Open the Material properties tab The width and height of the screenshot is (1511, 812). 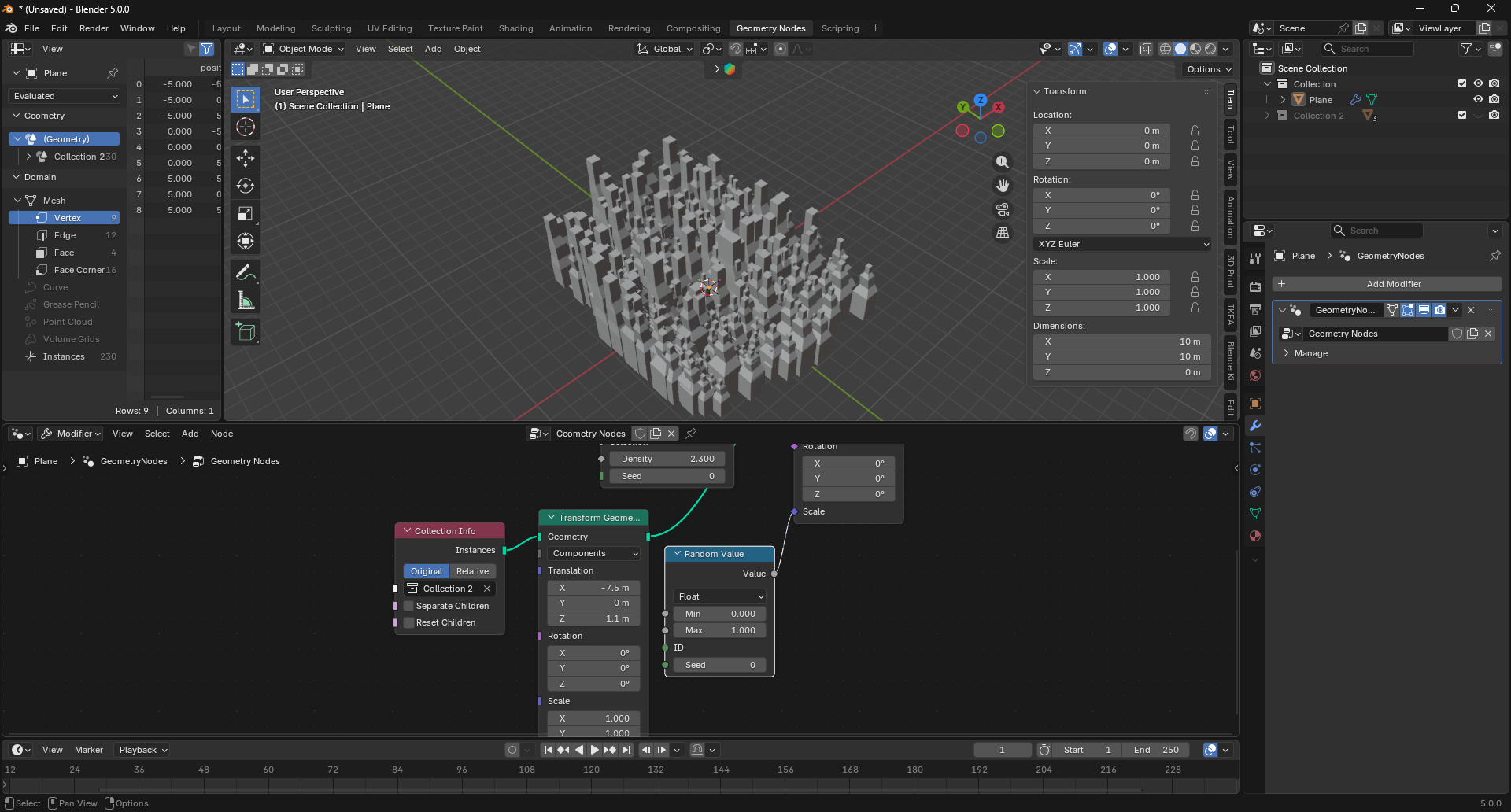point(1255,536)
